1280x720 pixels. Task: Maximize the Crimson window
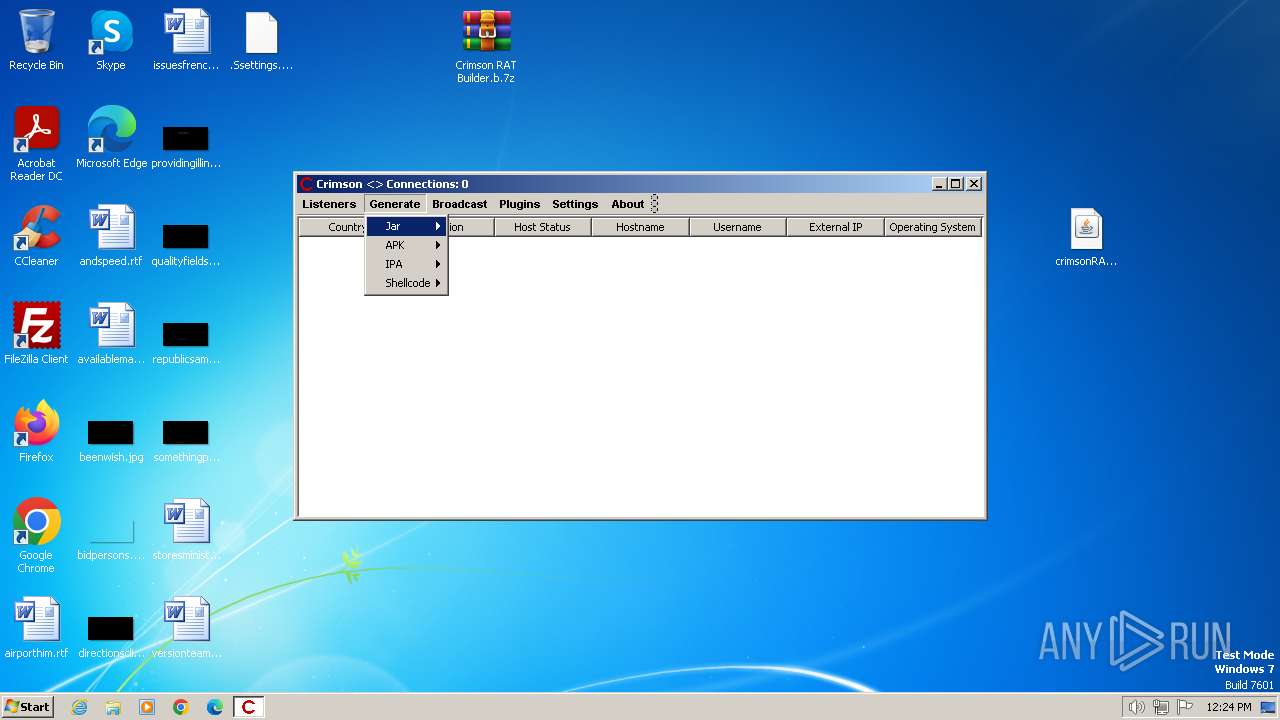[956, 184]
